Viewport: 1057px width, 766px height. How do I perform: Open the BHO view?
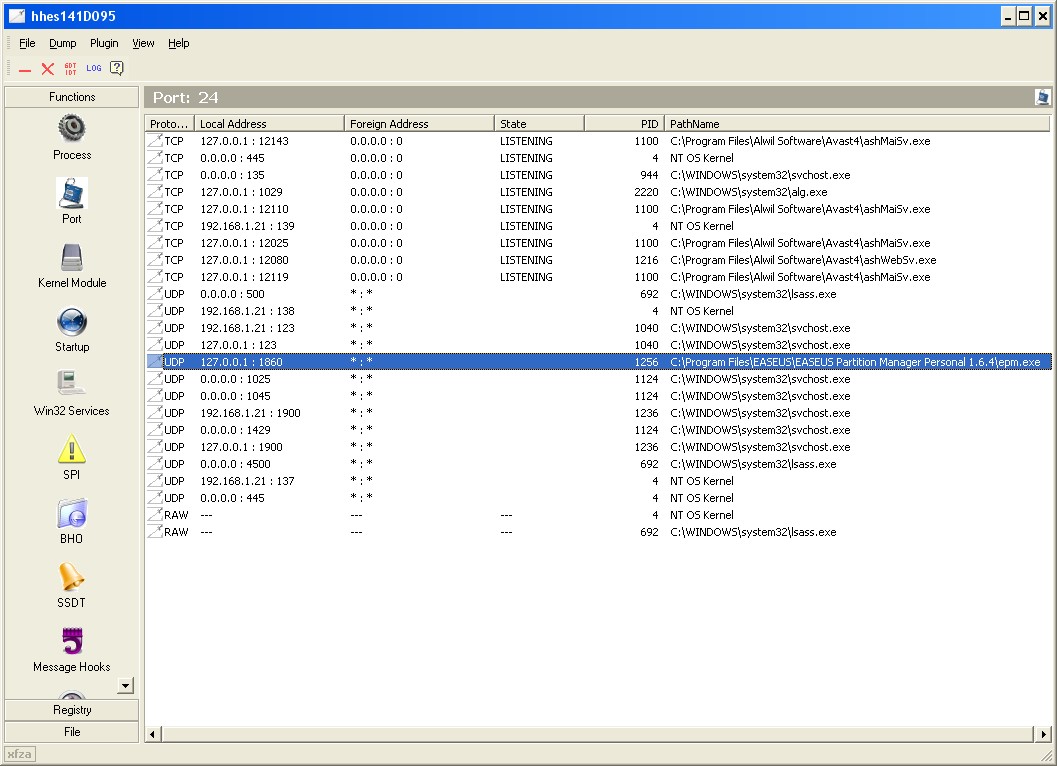(x=71, y=521)
